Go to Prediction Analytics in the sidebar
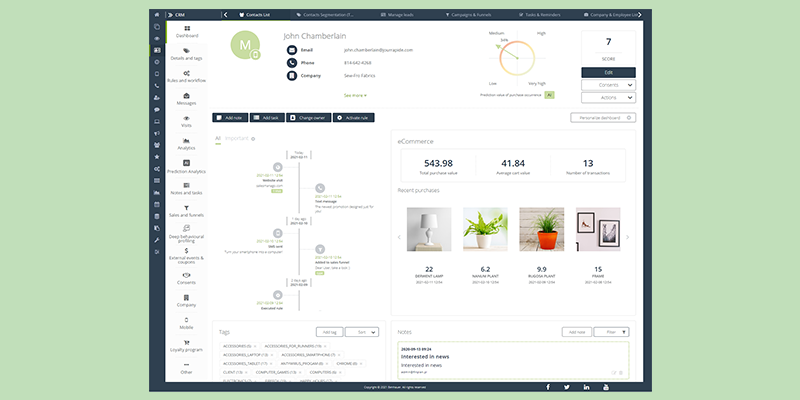 pos(186,166)
